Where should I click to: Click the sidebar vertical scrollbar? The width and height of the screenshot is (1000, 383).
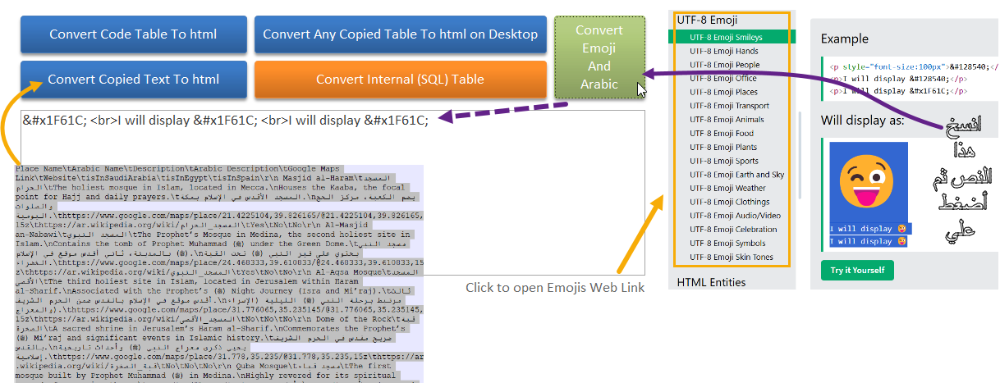pos(801,156)
